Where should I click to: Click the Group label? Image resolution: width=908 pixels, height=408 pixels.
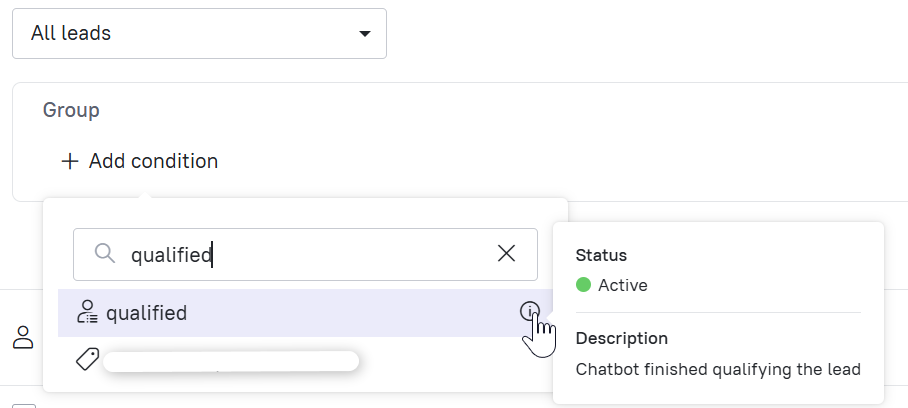tap(71, 110)
